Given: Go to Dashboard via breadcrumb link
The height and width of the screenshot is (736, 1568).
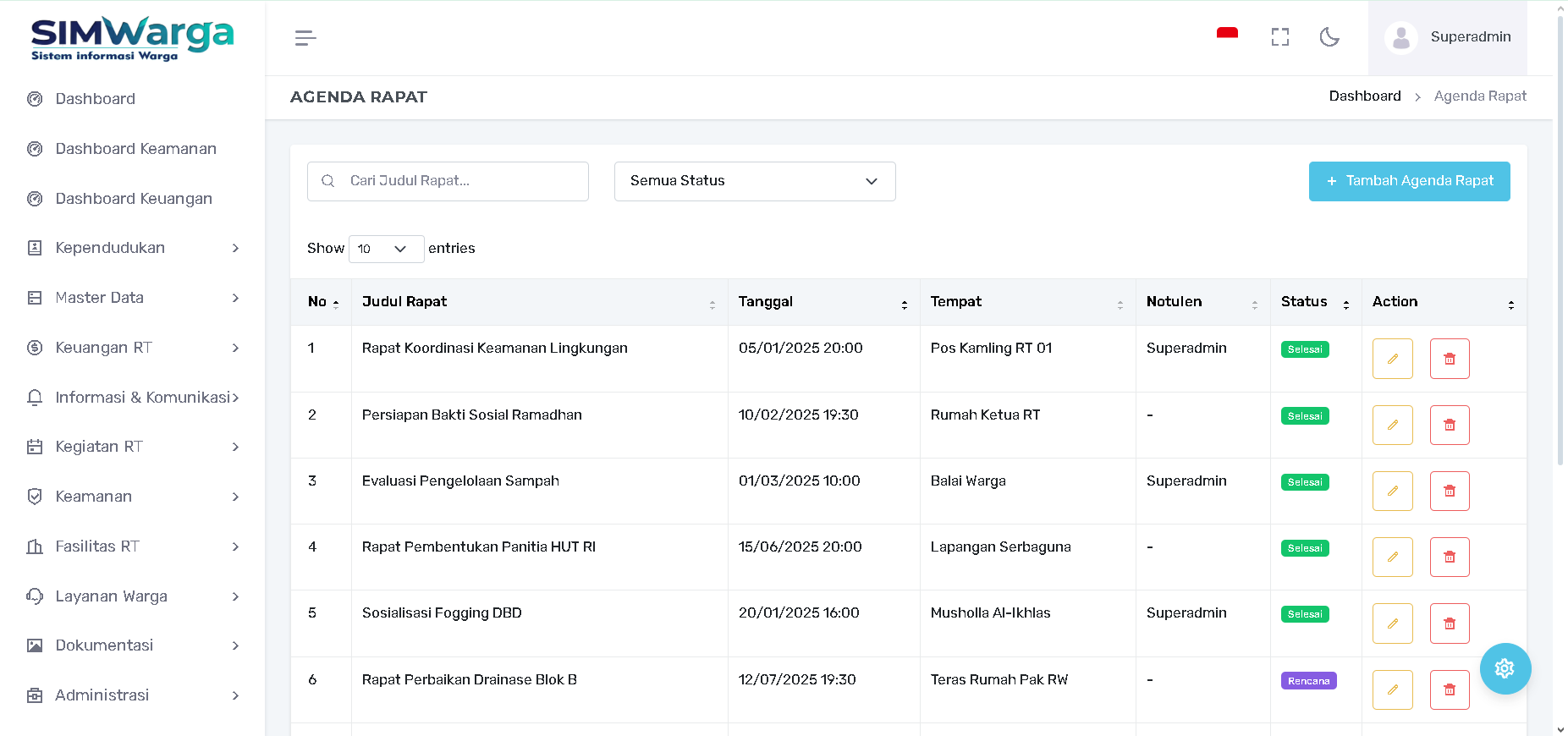Looking at the screenshot, I should (1364, 96).
